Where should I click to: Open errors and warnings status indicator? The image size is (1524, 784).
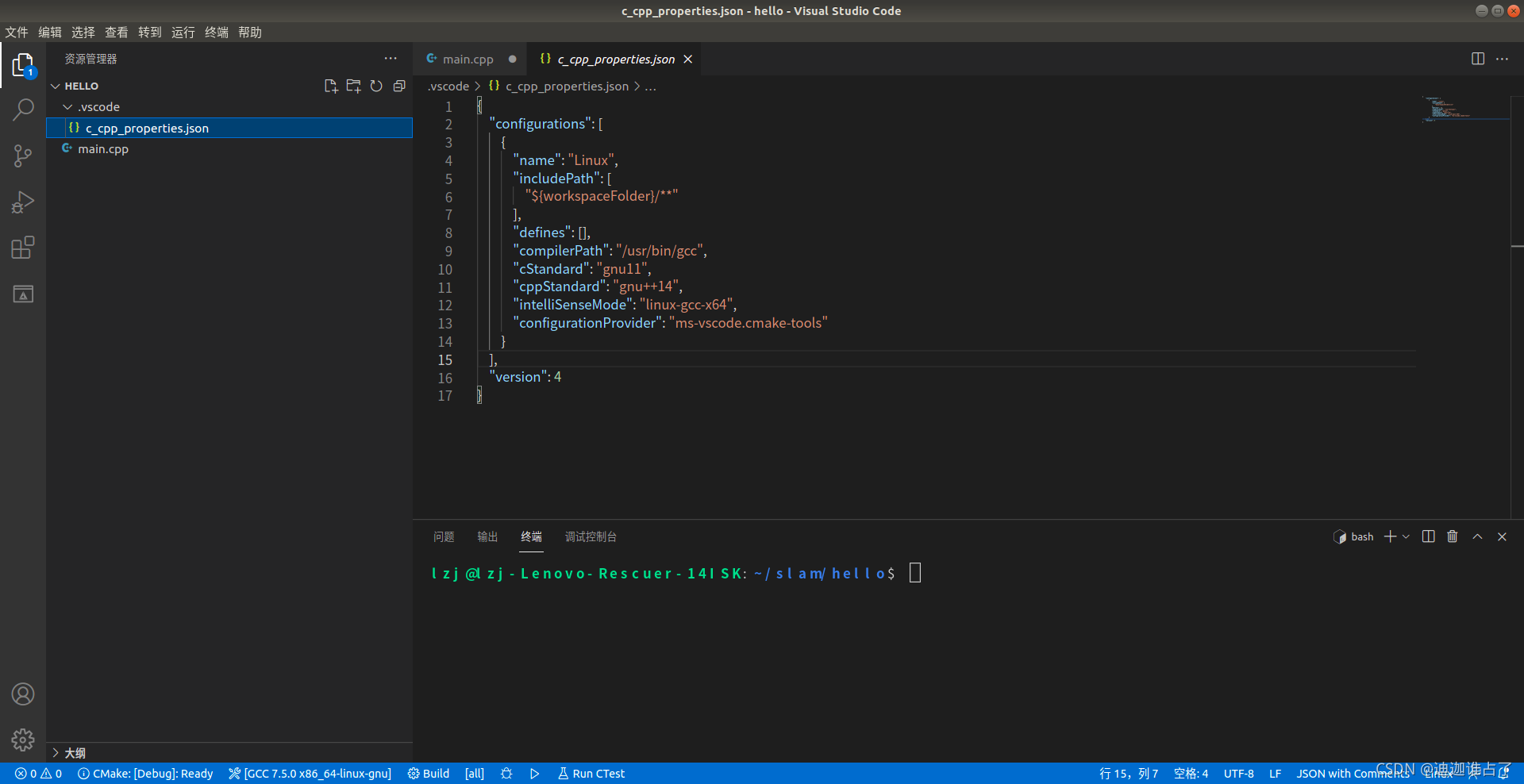point(38,773)
